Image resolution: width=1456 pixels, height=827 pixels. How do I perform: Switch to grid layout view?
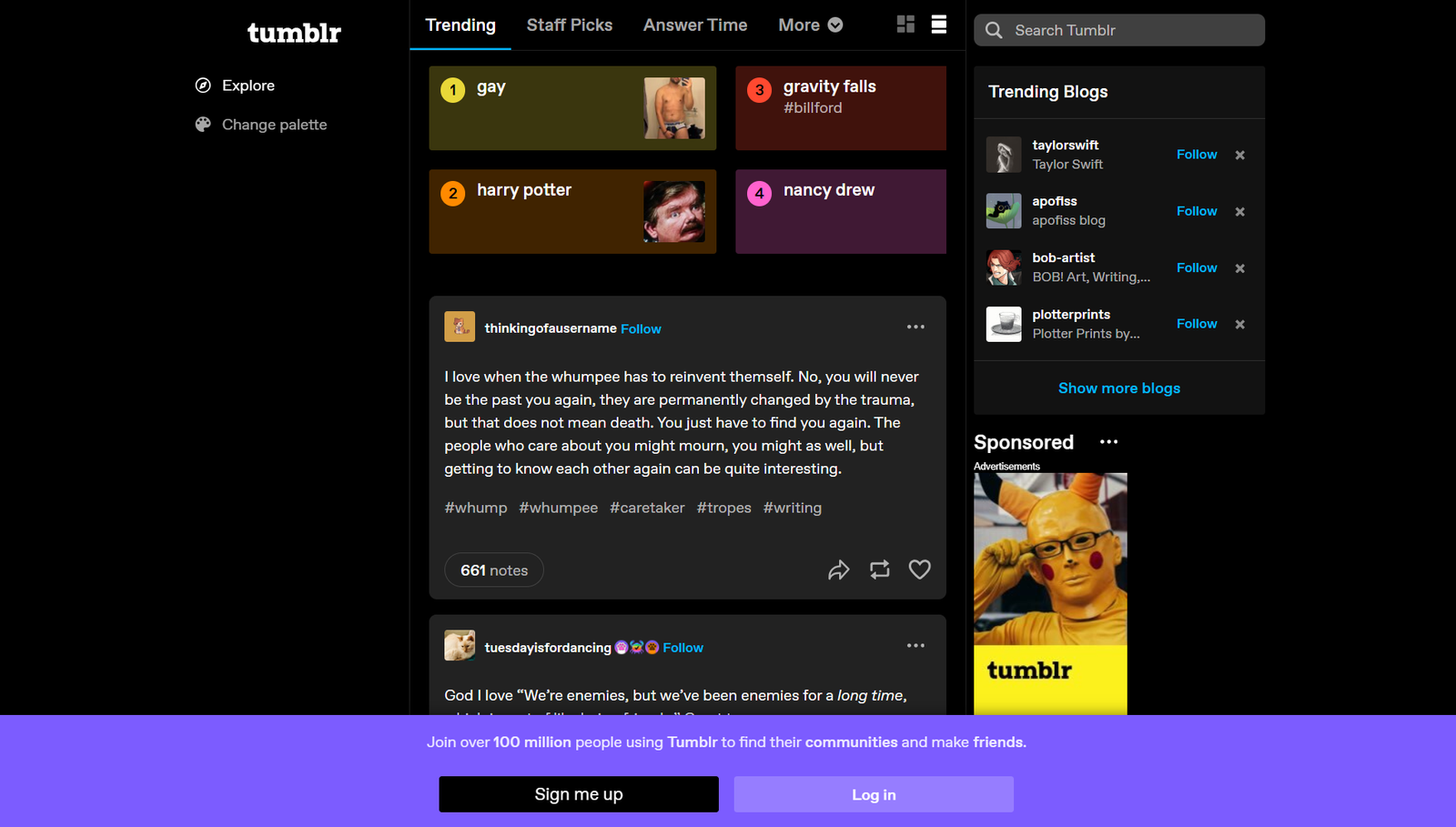[905, 25]
